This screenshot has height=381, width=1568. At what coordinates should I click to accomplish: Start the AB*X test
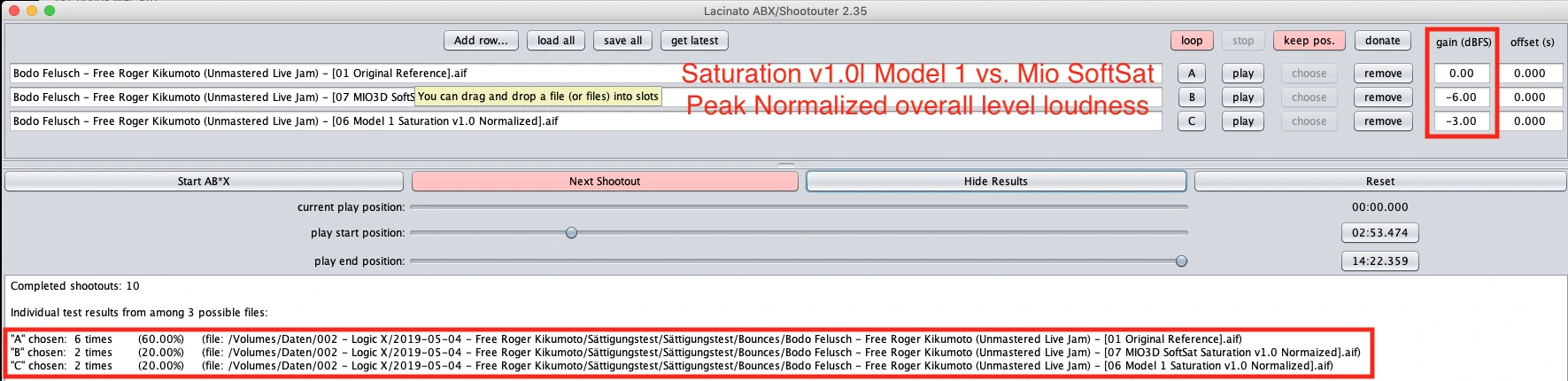(x=204, y=182)
